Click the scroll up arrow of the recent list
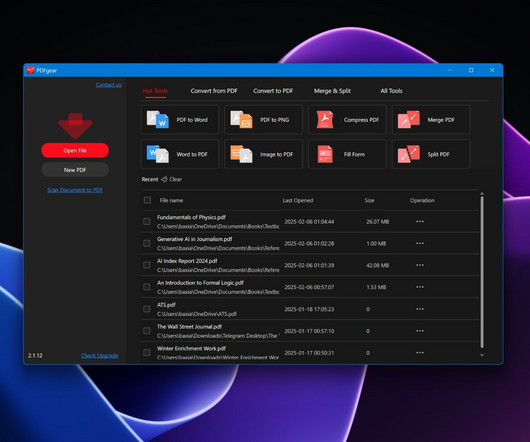The width and height of the screenshot is (530, 442). pyautogui.click(x=482, y=193)
